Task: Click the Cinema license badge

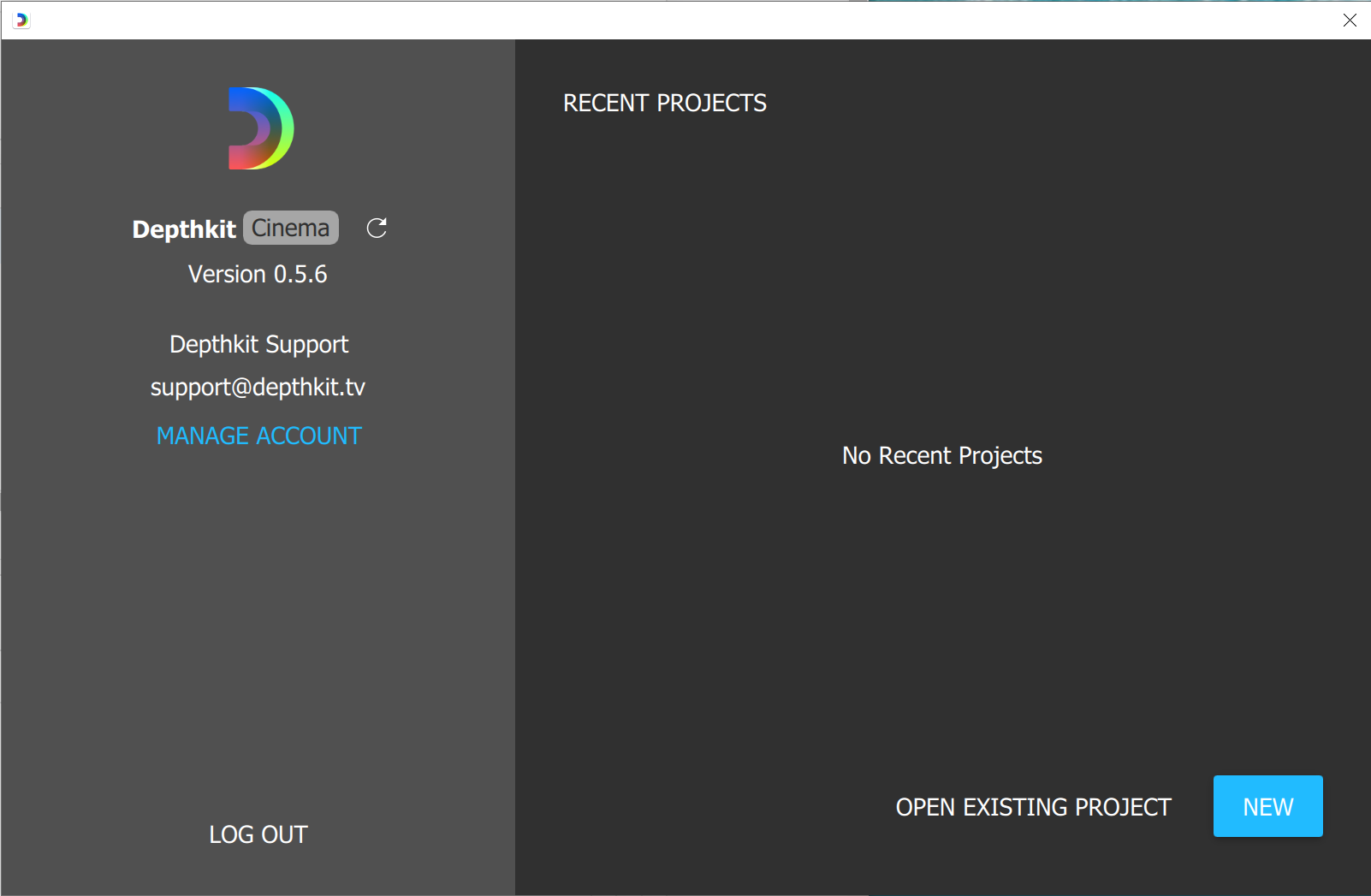Action: 291,228
